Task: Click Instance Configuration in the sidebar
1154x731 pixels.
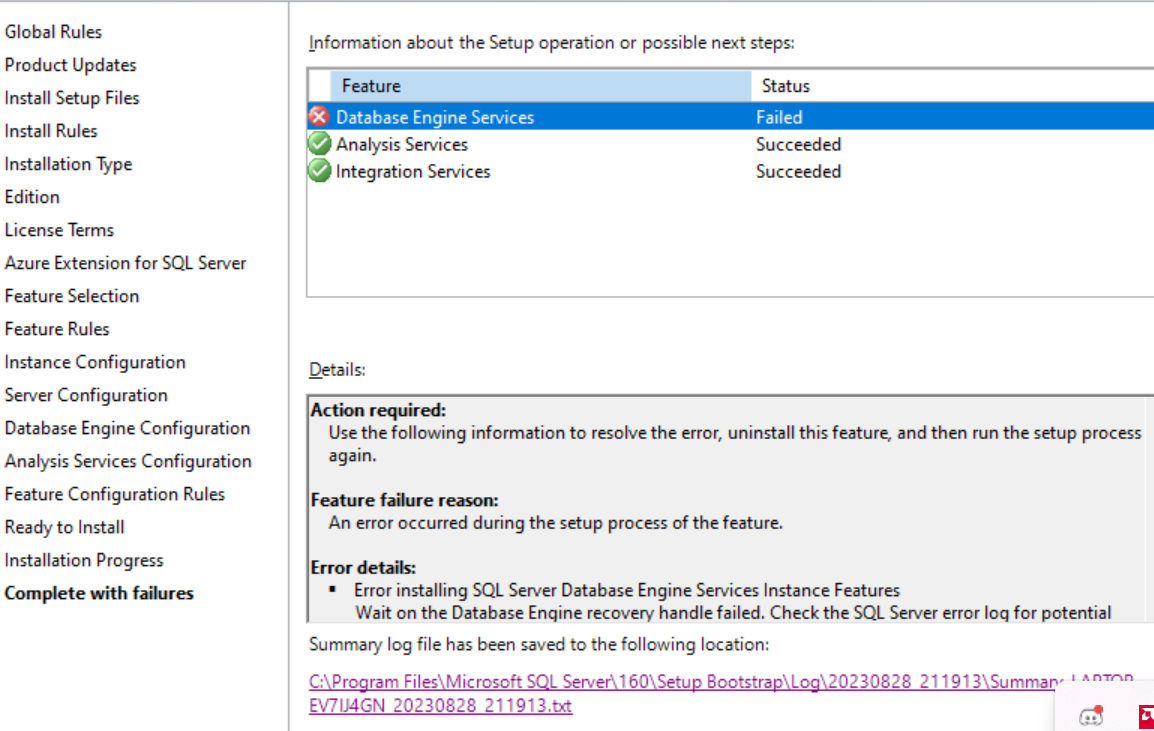Action: [x=95, y=362]
